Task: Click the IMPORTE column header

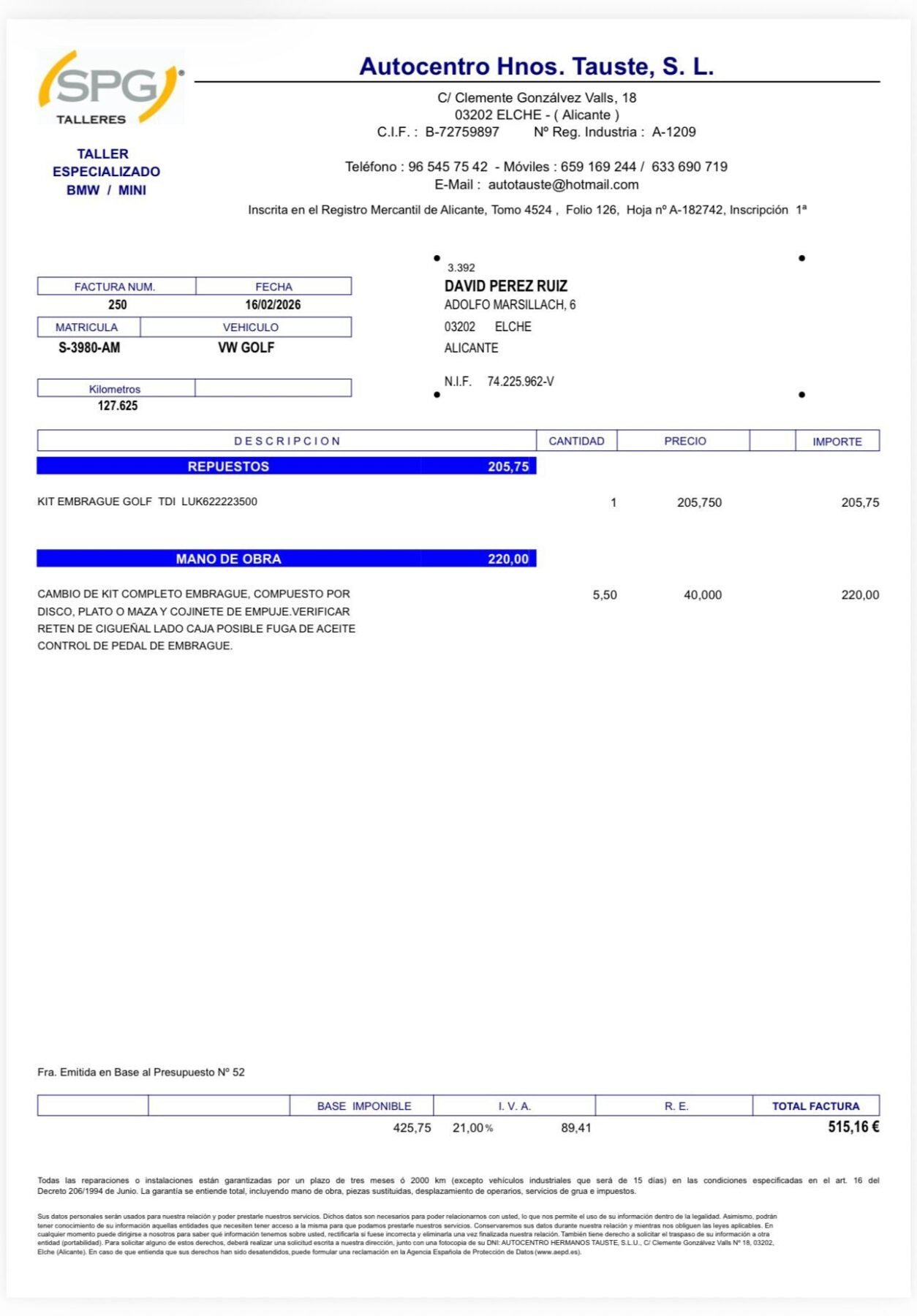Action: coord(837,442)
